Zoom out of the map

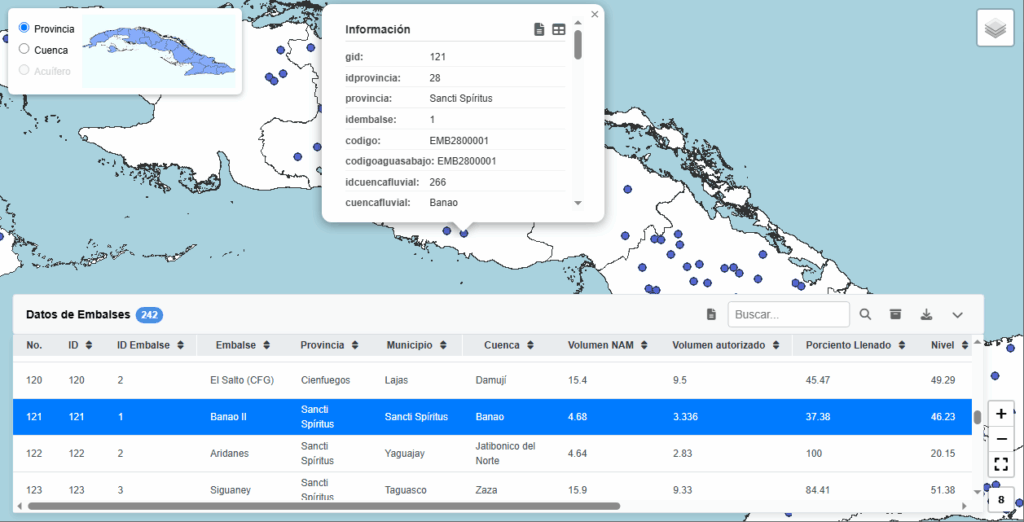[1001, 439]
